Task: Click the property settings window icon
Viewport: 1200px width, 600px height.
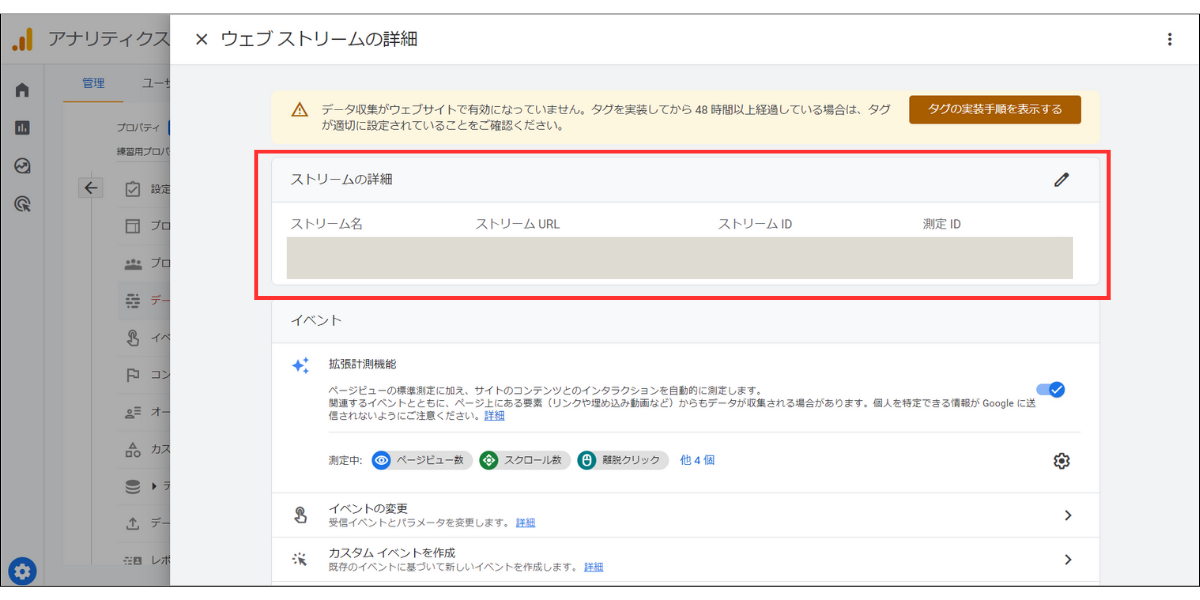Action: coord(132,226)
